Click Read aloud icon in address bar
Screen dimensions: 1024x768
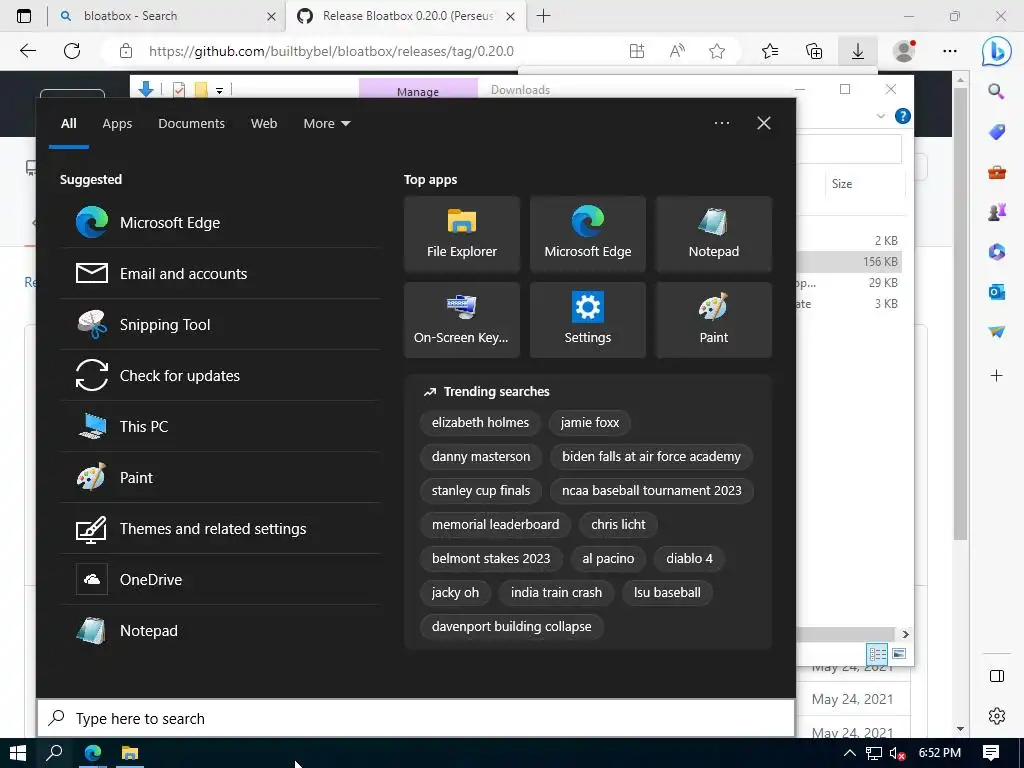677,51
